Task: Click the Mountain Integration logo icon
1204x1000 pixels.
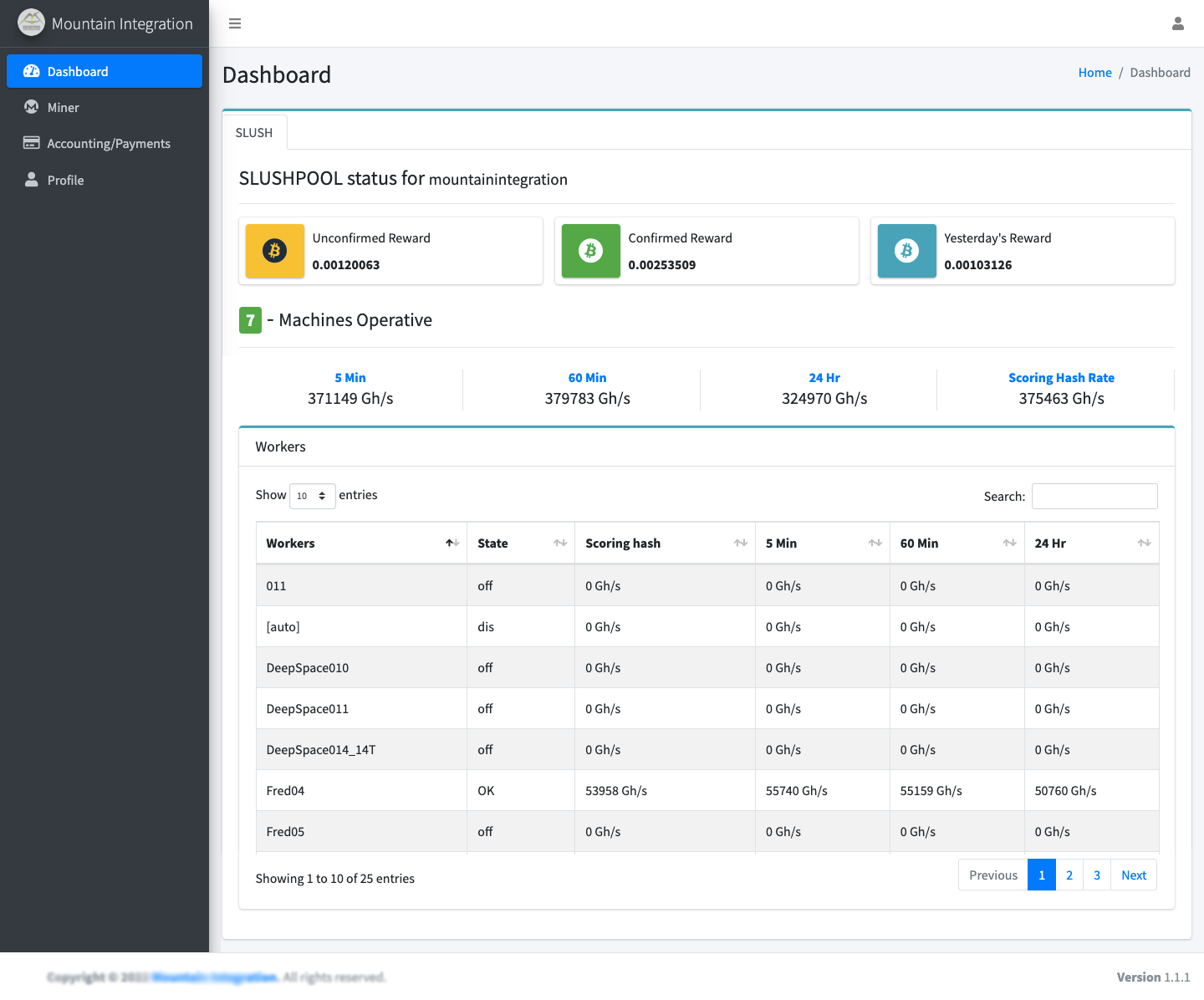Action: point(32,23)
